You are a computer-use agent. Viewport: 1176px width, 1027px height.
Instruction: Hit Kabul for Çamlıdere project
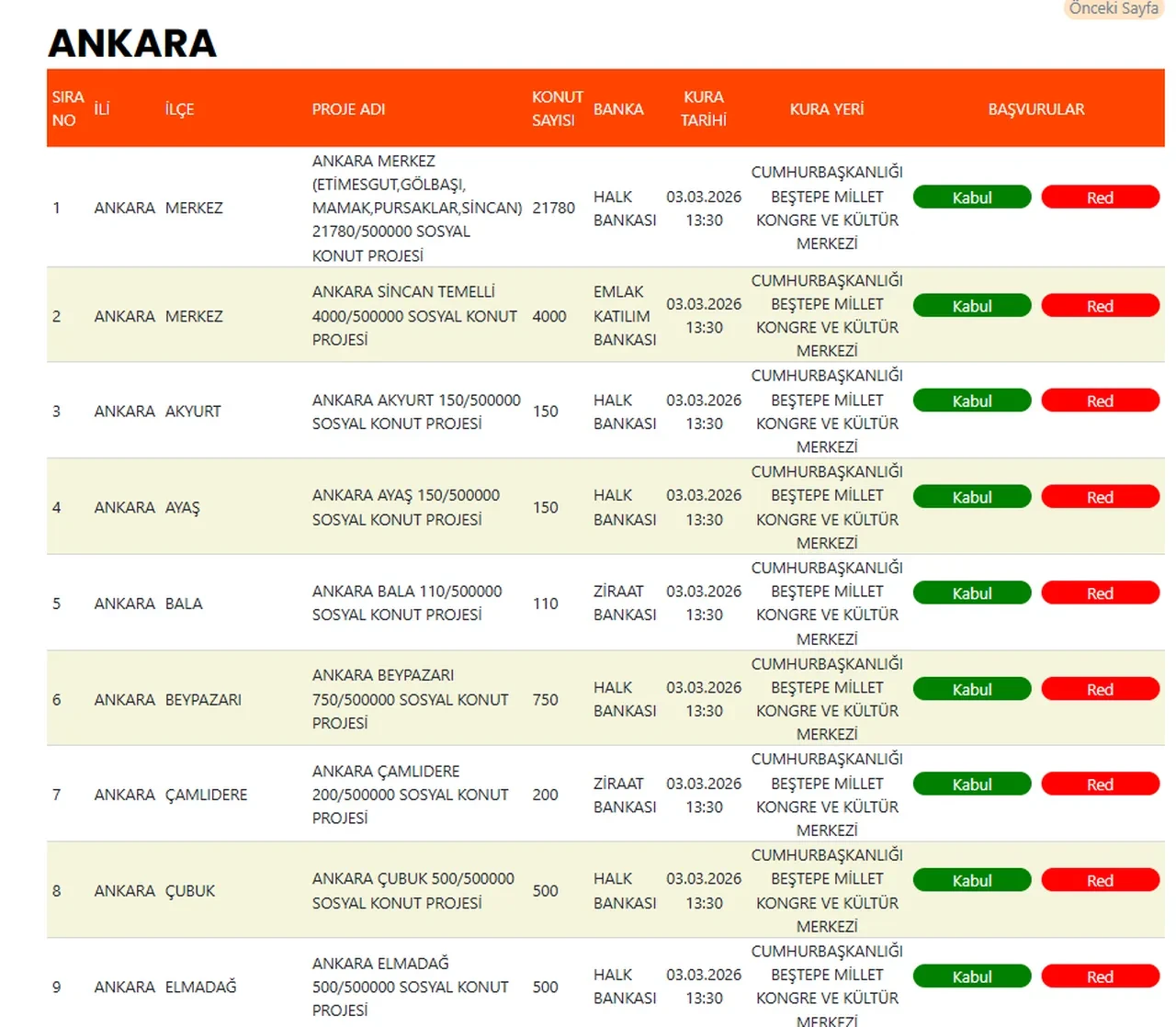[x=971, y=784]
